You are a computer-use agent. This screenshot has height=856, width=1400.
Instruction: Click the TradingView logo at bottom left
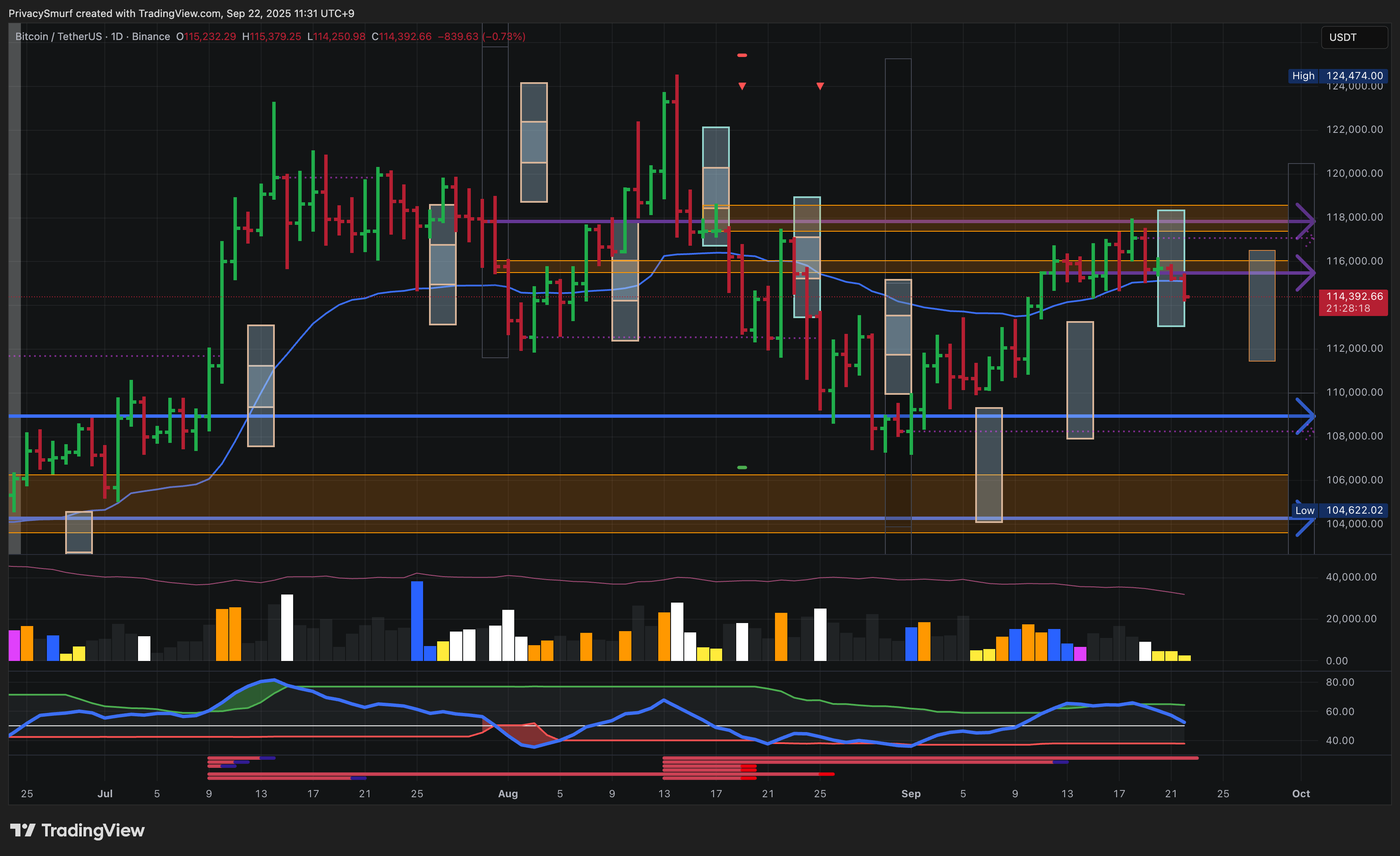[77, 830]
